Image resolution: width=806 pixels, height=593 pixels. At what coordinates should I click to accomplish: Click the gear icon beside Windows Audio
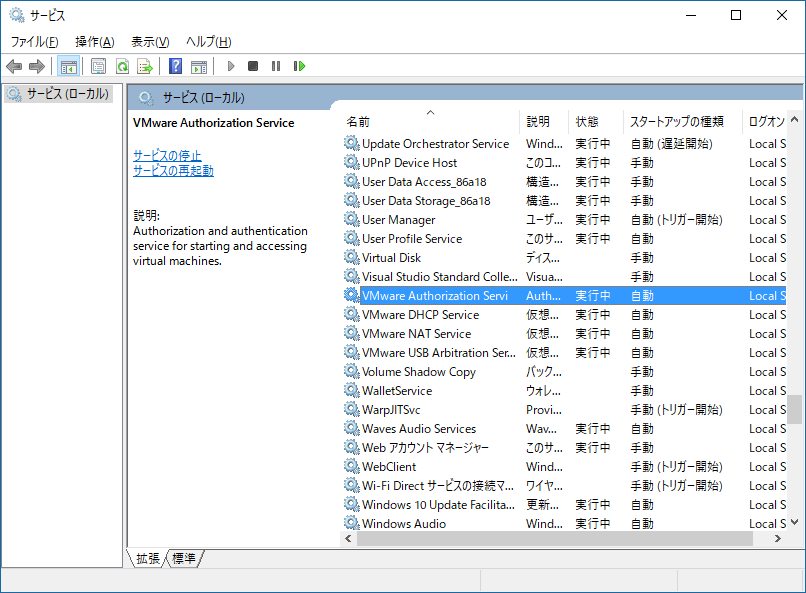click(x=352, y=523)
